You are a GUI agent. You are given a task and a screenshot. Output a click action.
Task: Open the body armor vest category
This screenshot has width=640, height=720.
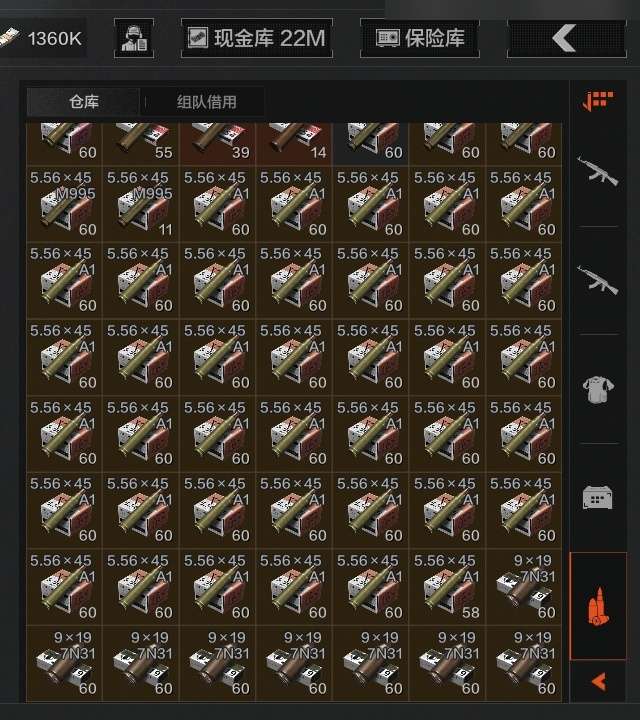tap(598, 389)
